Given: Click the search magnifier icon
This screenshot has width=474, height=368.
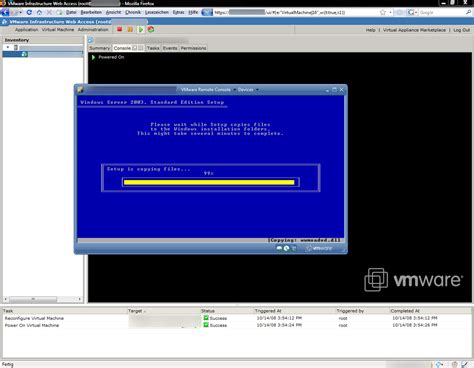Looking at the screenshot, I should coord(469,12).
